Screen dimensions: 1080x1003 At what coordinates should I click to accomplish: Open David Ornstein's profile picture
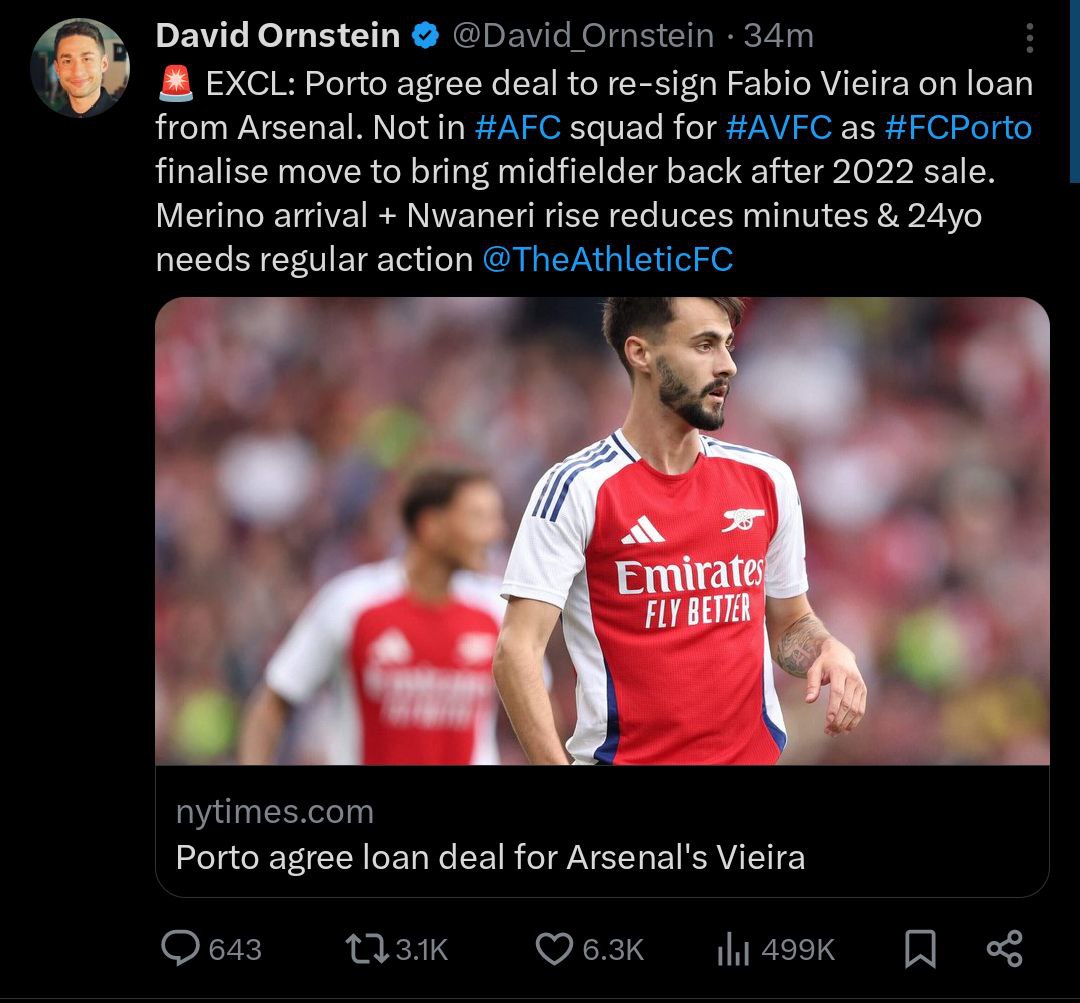[x=80, y=68]
